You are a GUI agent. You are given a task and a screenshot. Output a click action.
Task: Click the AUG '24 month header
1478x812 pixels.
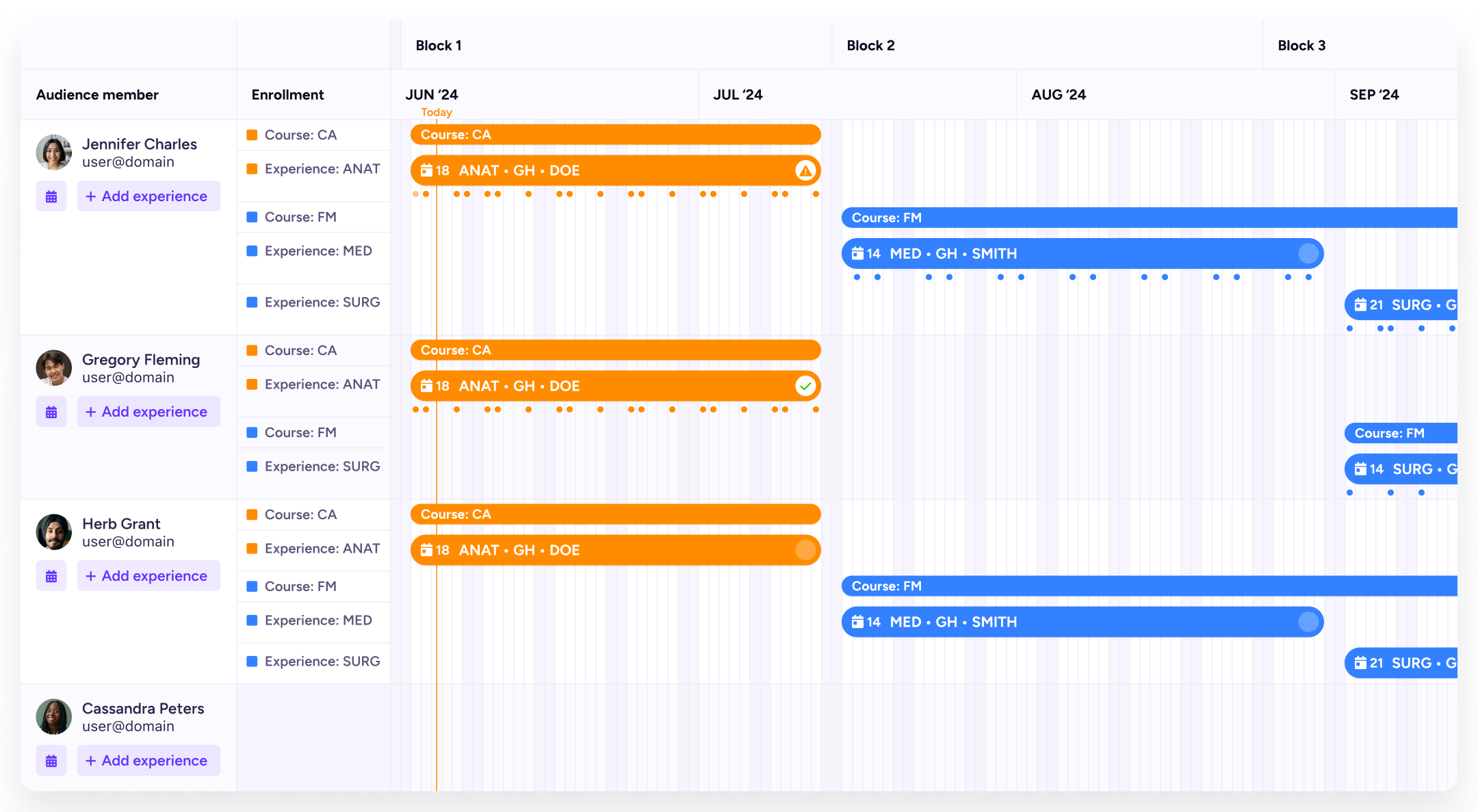1059,95
